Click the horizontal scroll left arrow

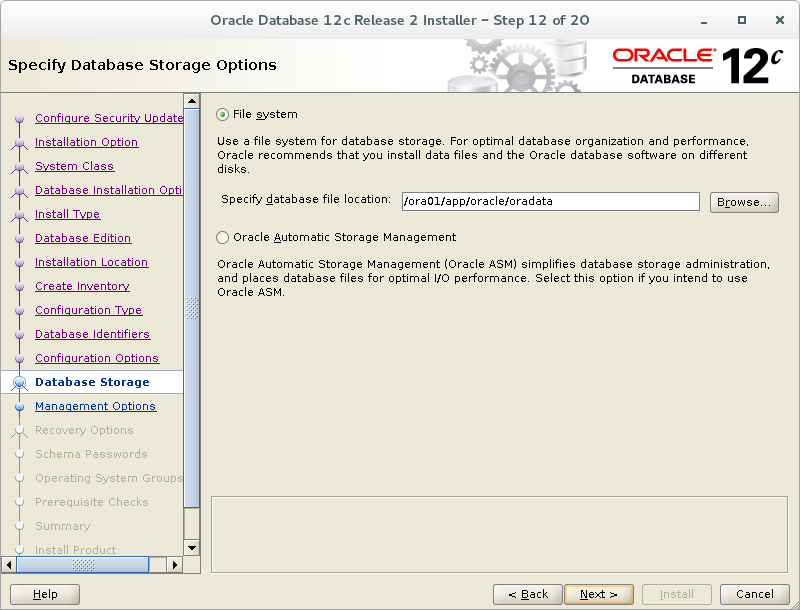pyautogui.click(x=9, y=565)
